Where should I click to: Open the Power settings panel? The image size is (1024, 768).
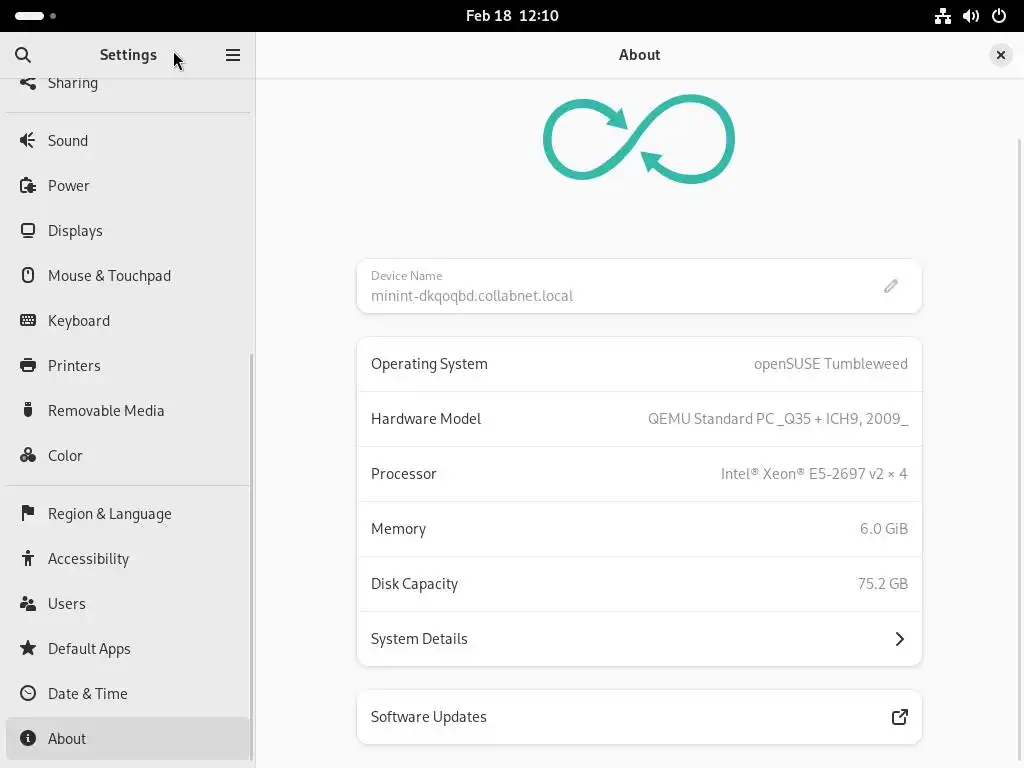click(128, 185)
